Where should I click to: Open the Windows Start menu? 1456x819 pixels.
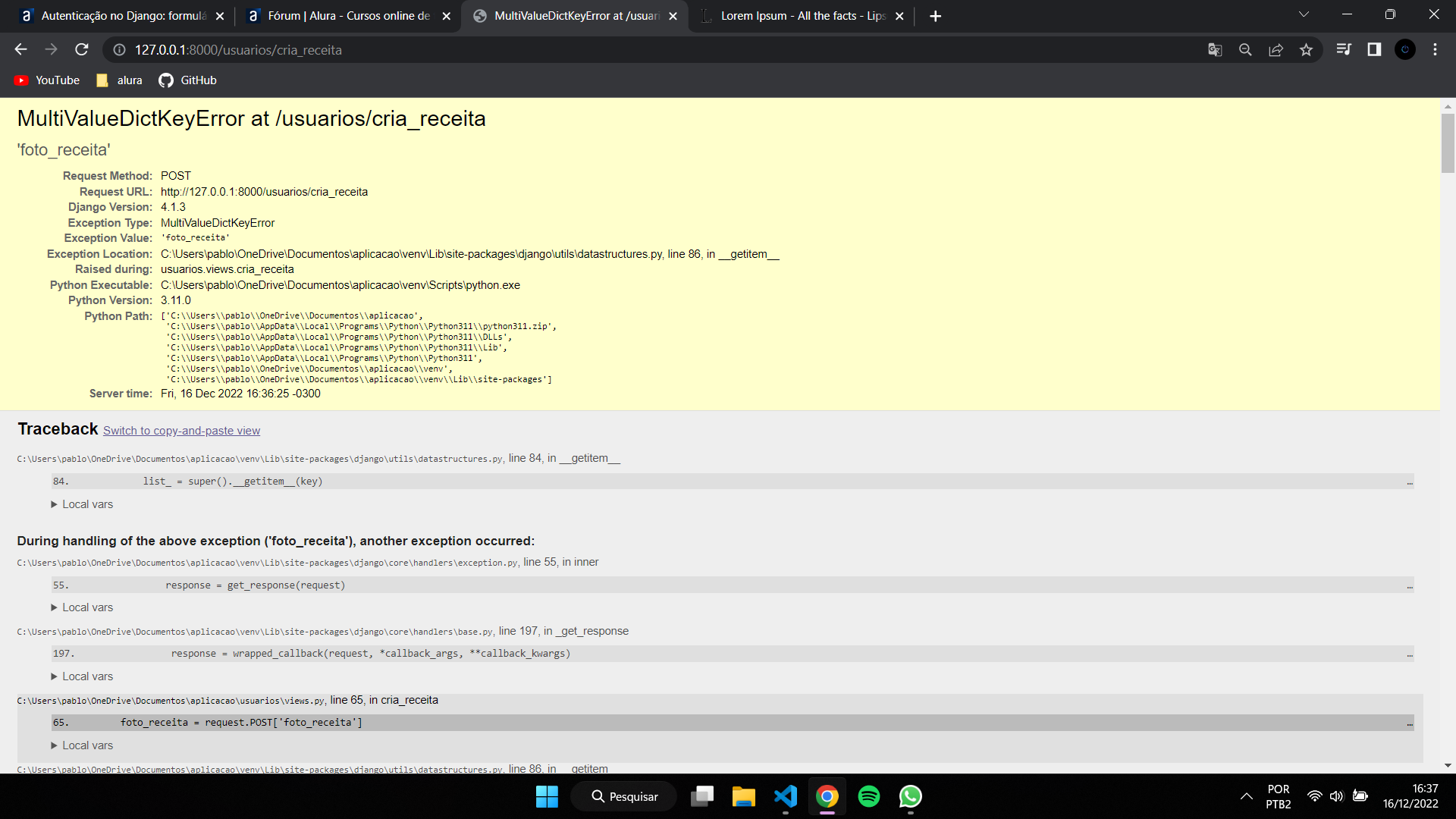click(x=547, y=796)
